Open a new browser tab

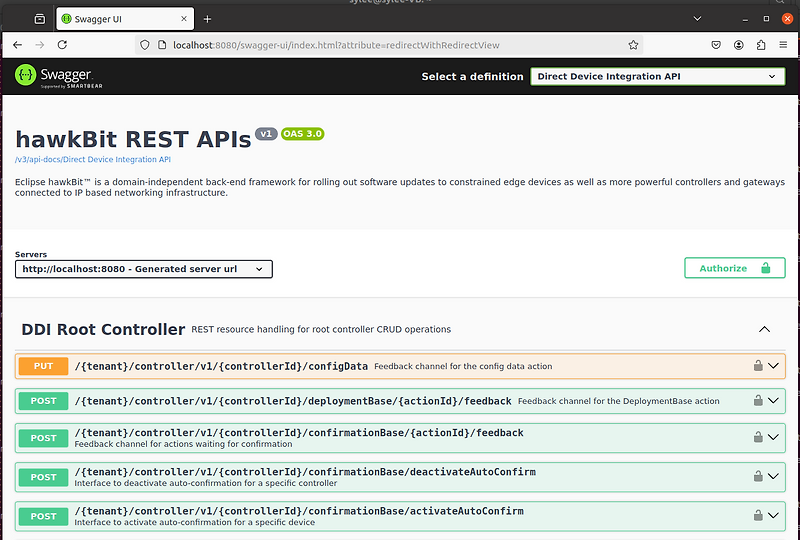[x=208, y=19]
